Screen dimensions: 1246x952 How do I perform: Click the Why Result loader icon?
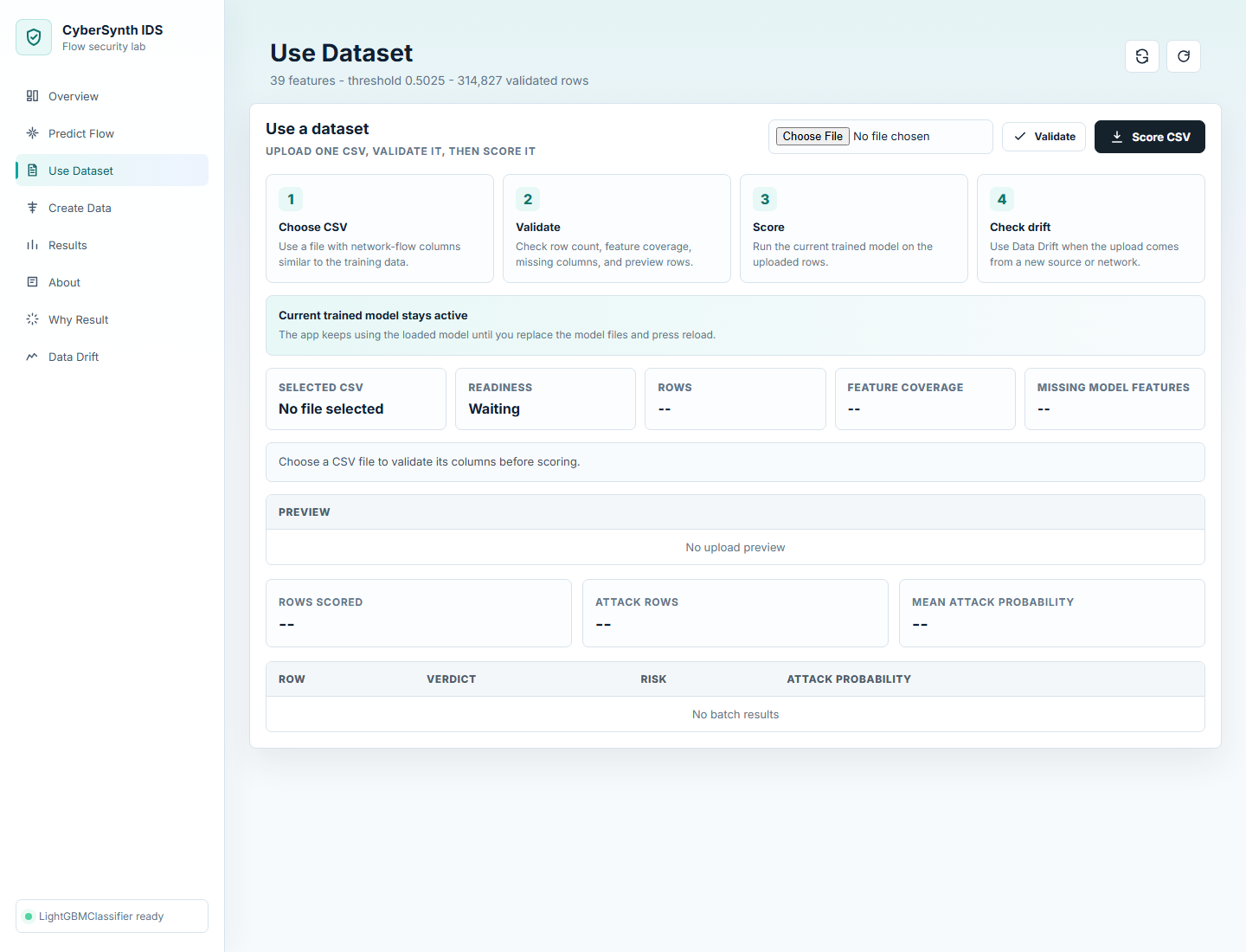tap(32, 319)
